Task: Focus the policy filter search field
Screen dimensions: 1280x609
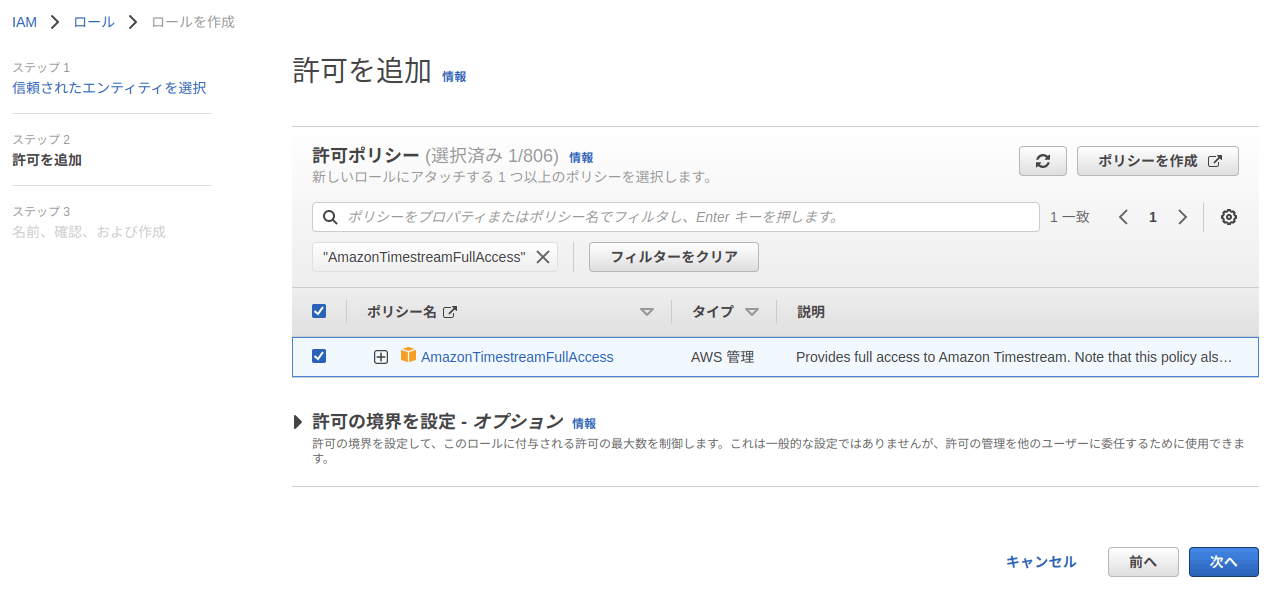Action: 676,217
